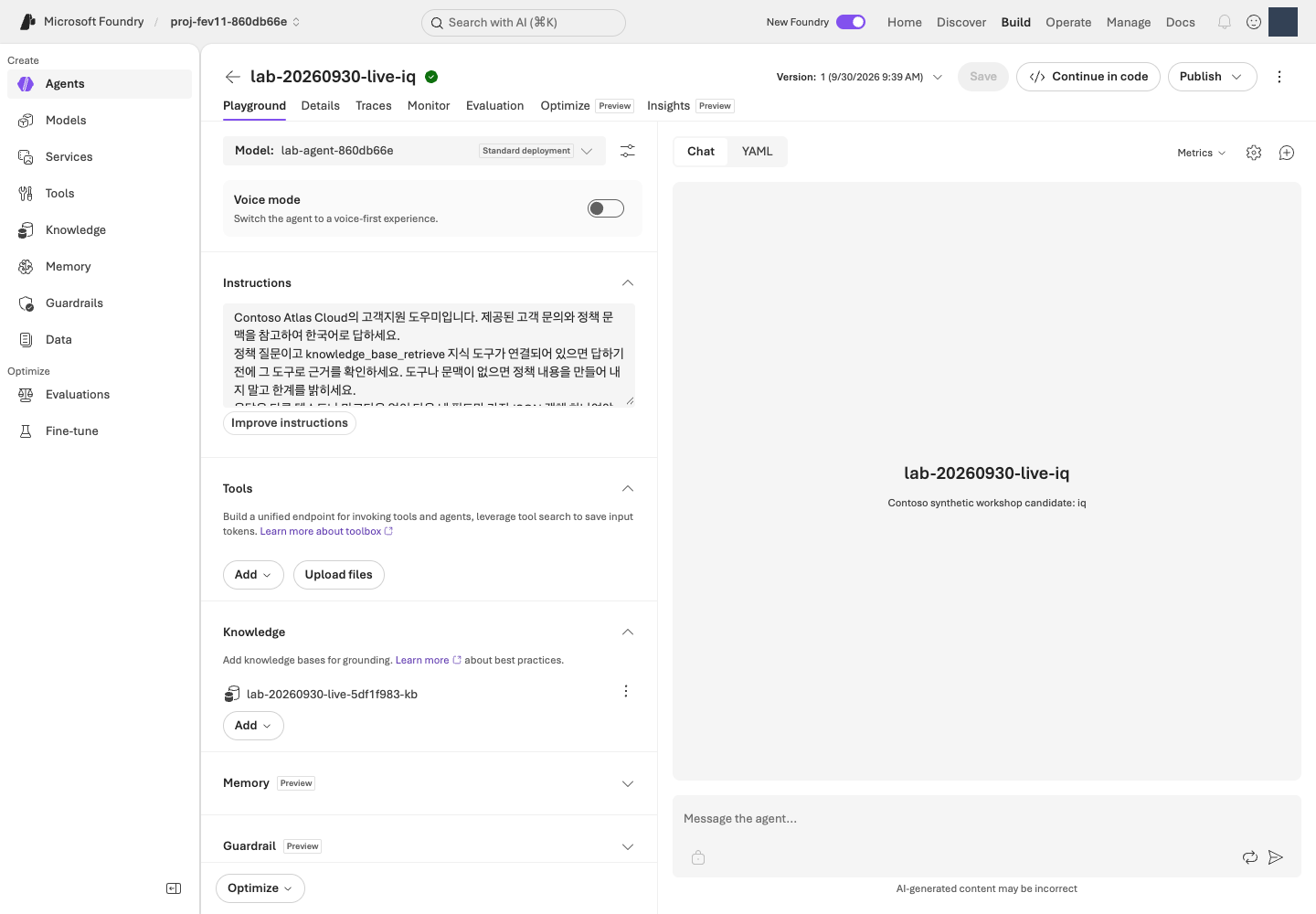Open notifications bell icon
Image resolution: width=1316 pixels, height=914 pixels.
(1225, 22)
